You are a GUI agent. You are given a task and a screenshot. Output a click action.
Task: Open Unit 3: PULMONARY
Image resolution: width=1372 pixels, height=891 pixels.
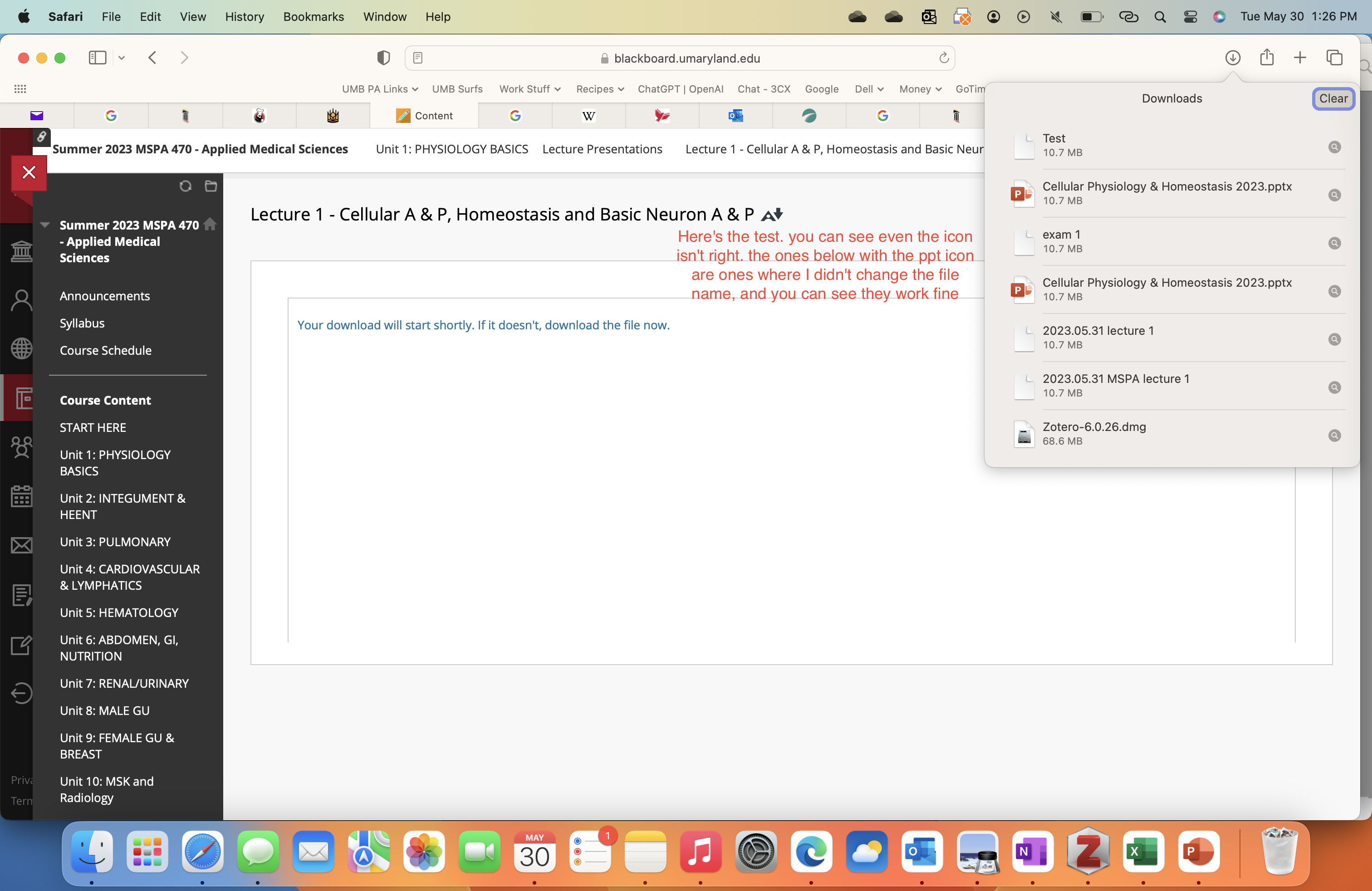point(115,541)
